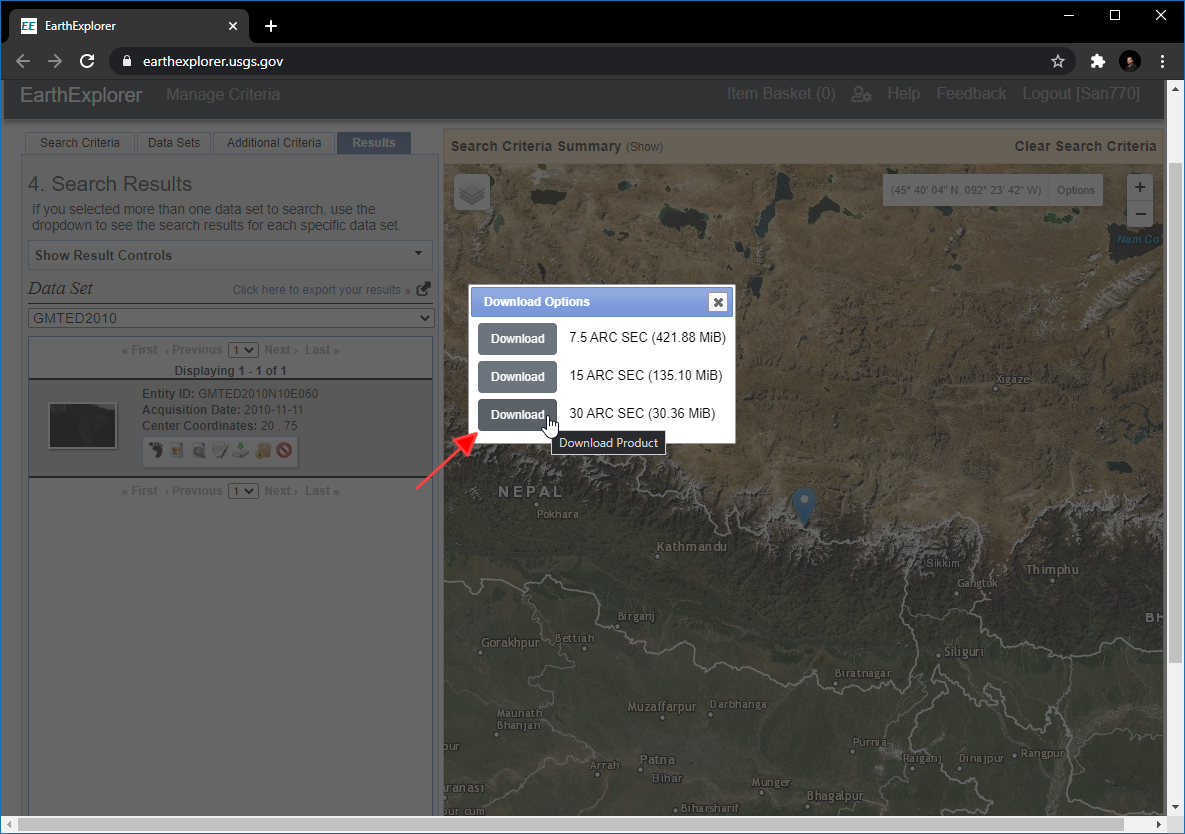1185x834 pixels.
Task: Open the Feedback link
Action: coord(971,94)
